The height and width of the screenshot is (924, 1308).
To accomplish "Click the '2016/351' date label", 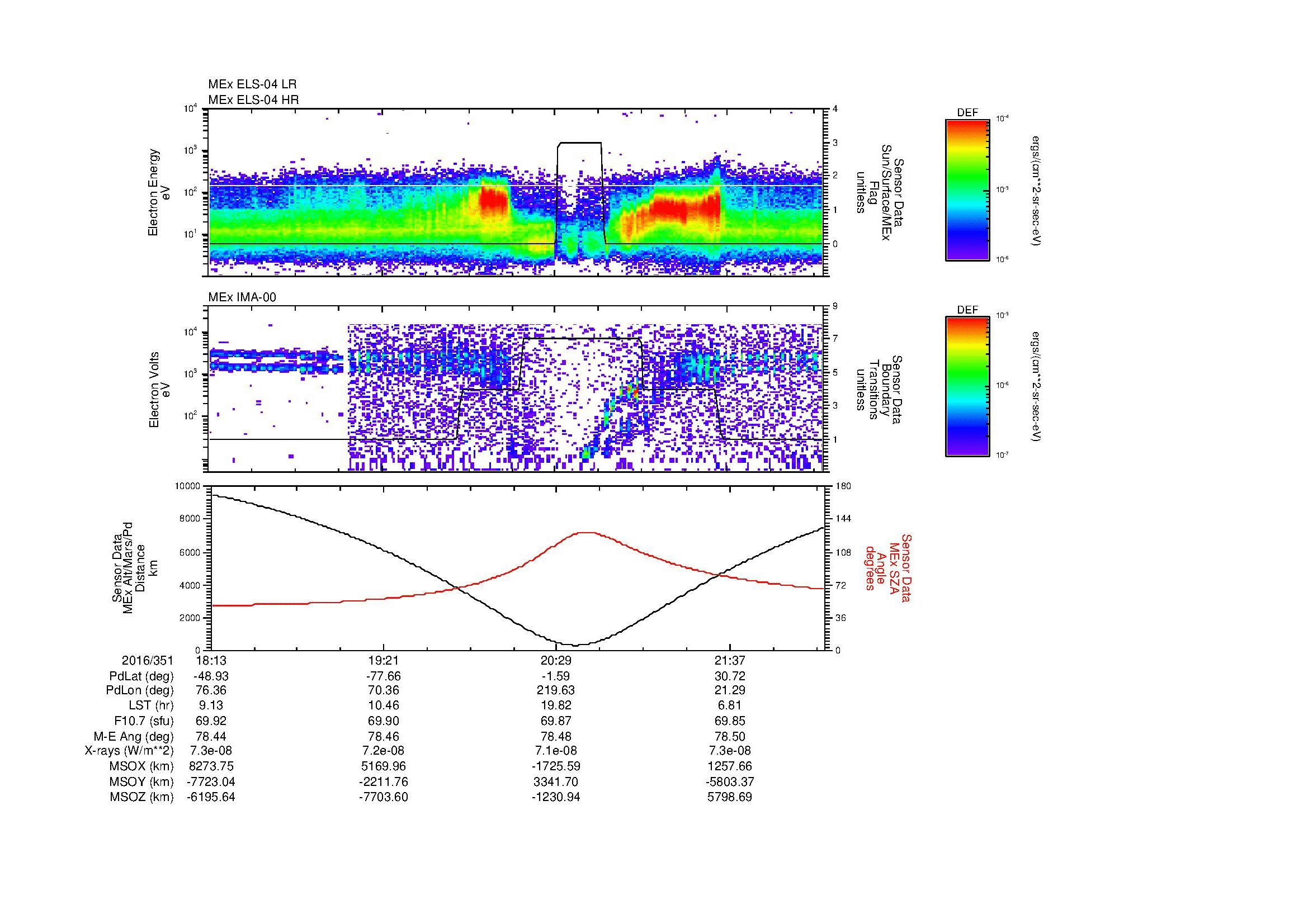I will 148,660.
